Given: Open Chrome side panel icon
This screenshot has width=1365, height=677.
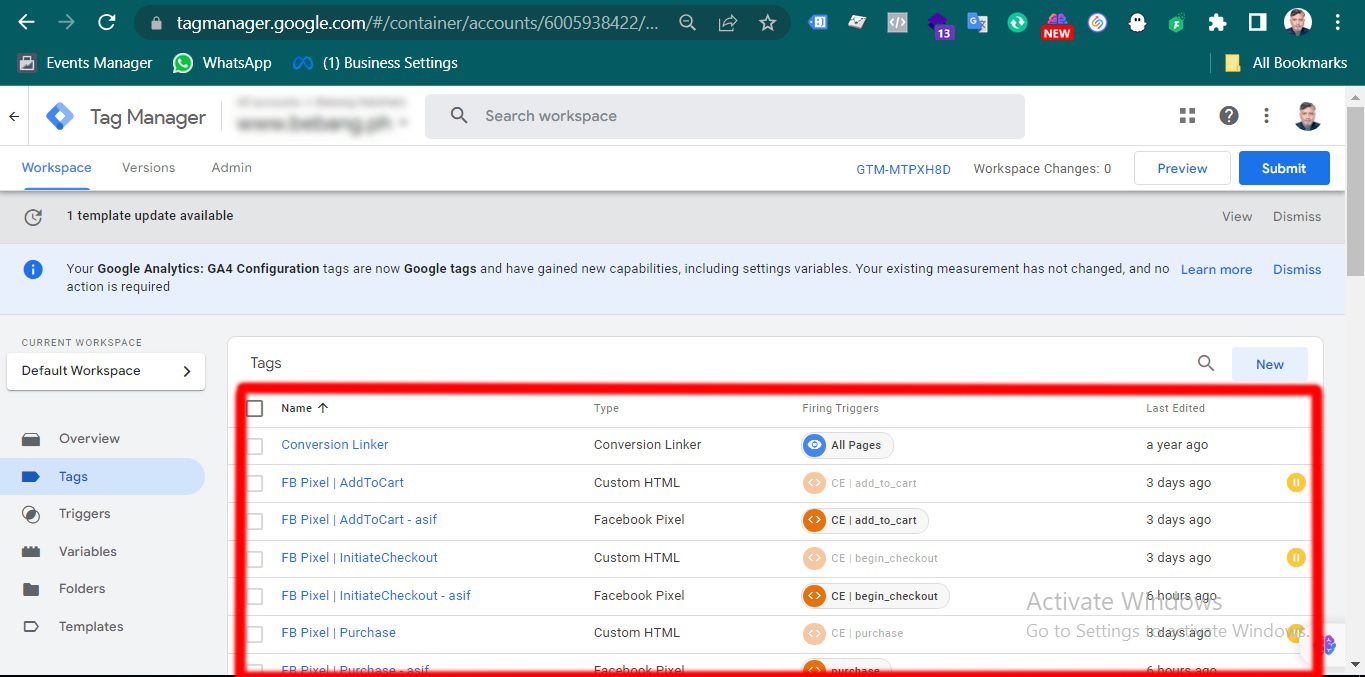Looking at the screenshot, I should [1257, 22].
